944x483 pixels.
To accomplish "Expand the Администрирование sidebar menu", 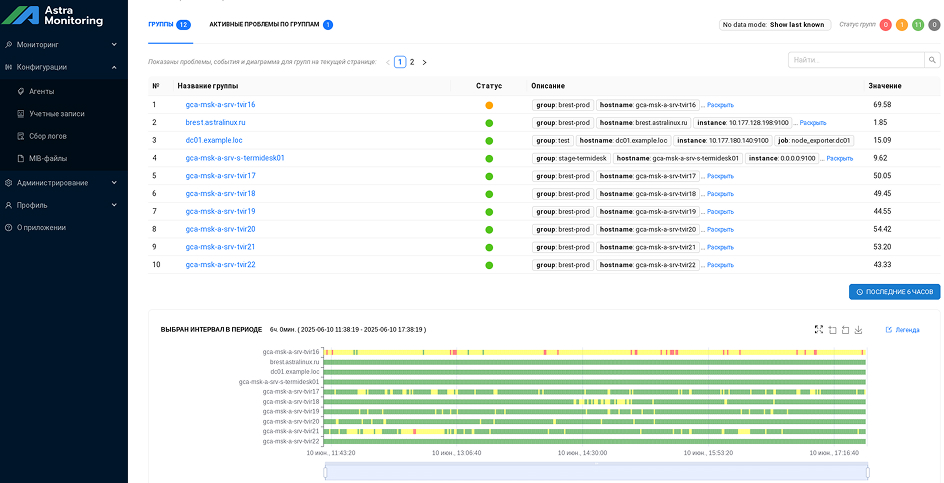I will pyautogui.click(x=64, y=182).
